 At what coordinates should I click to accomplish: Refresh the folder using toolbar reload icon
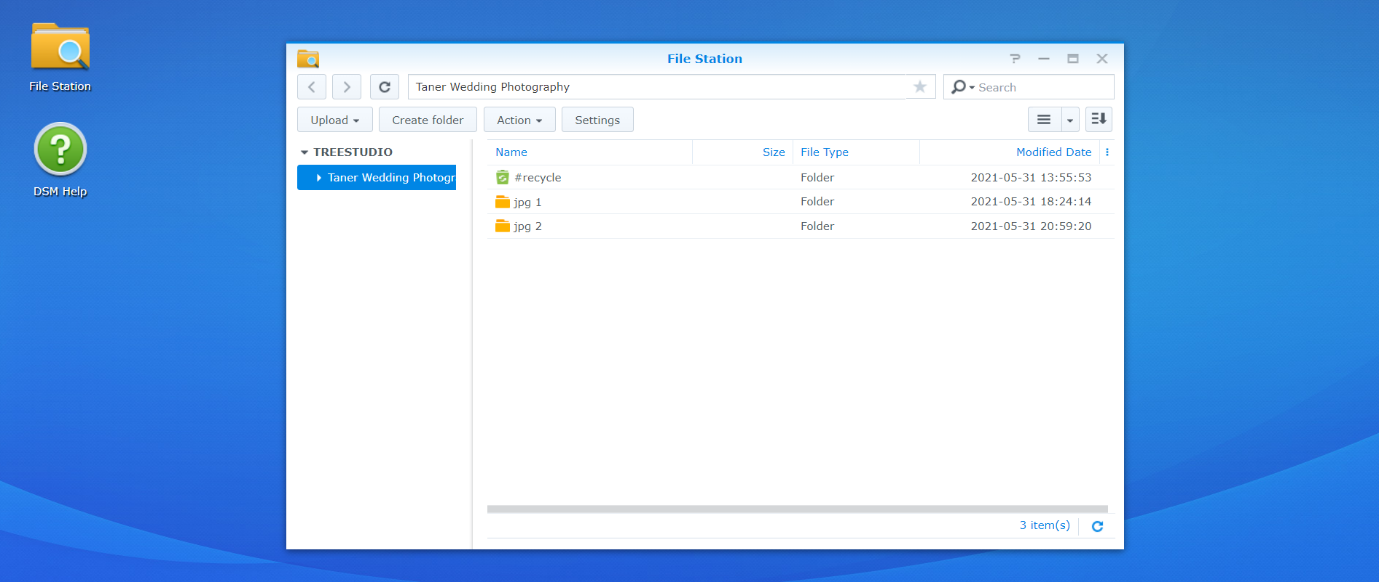(384, 87)
